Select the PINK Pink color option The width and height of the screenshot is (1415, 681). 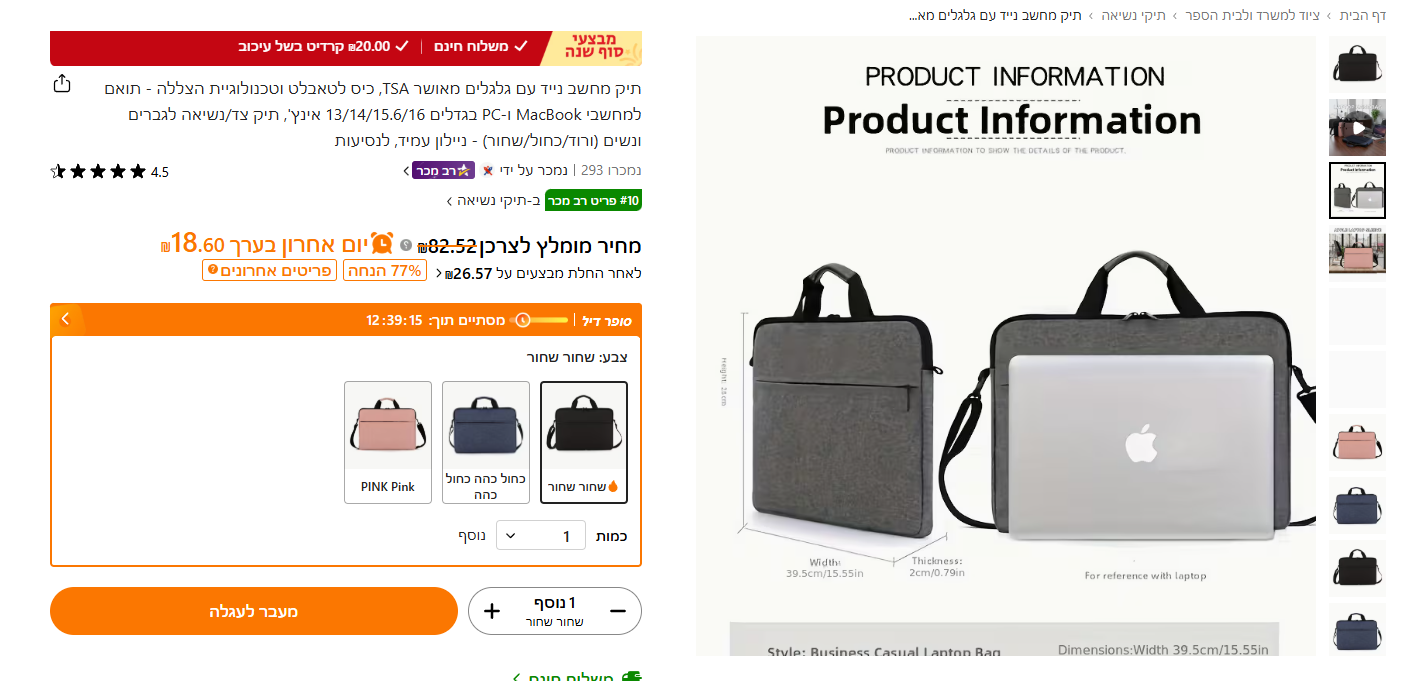(388, 442)
